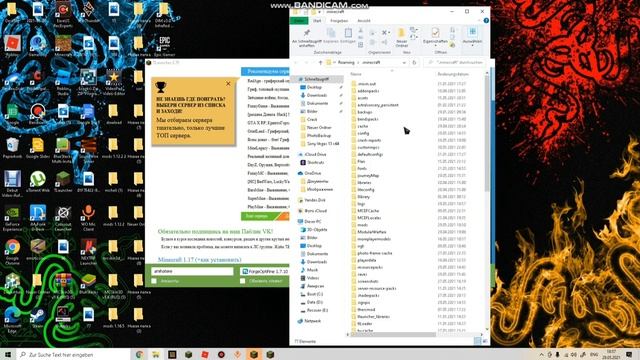Open the dropdown arrow under Auswählen
Image resolution: width=640 pixels, height=360 pixels.
[x=472, y=45]
